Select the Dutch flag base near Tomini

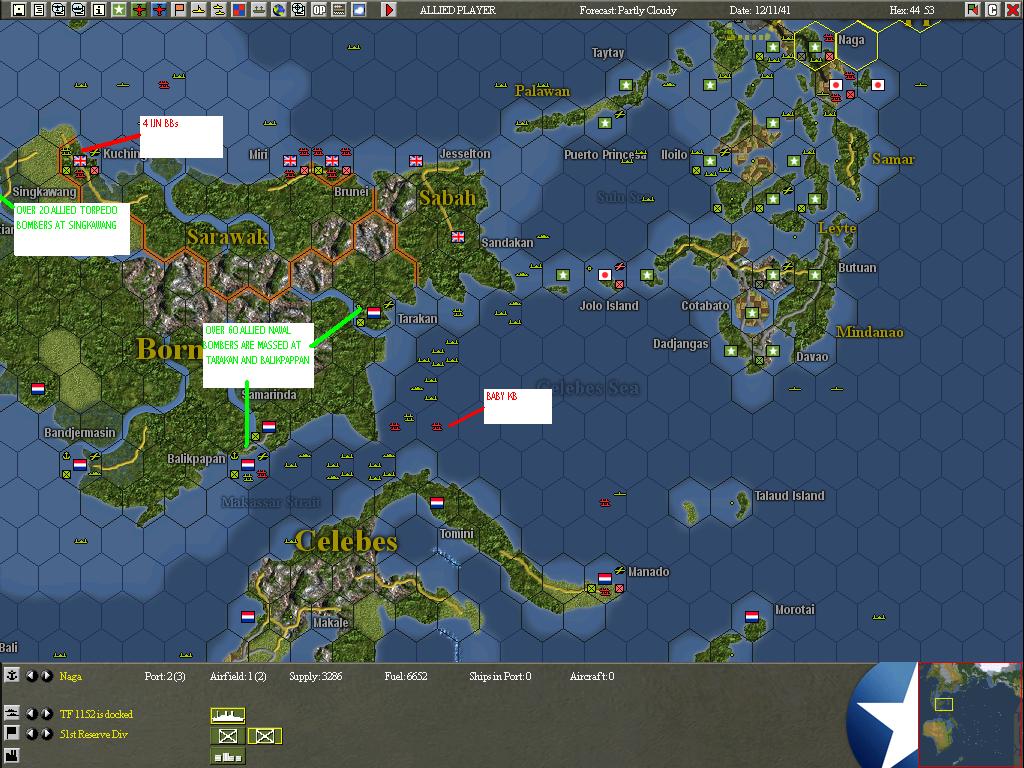click(437, 503)
